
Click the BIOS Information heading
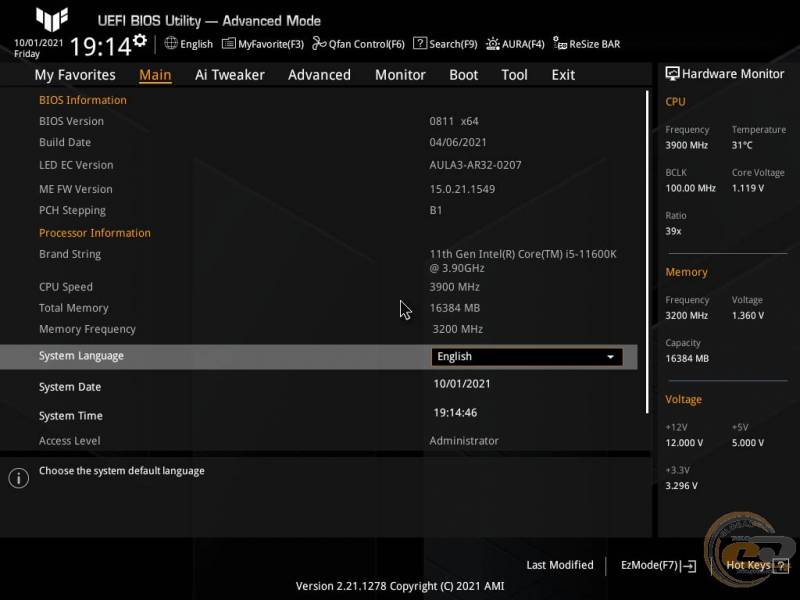pyautogui.click(x=83, y=100)
